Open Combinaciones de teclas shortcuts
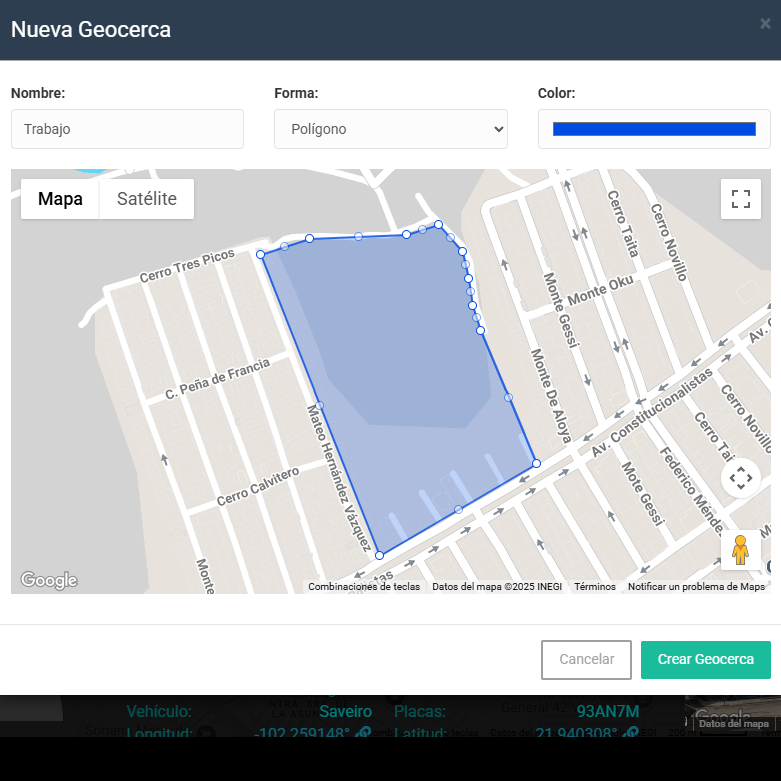The height and width of the screenshot is (781, 781). point(364,587)
